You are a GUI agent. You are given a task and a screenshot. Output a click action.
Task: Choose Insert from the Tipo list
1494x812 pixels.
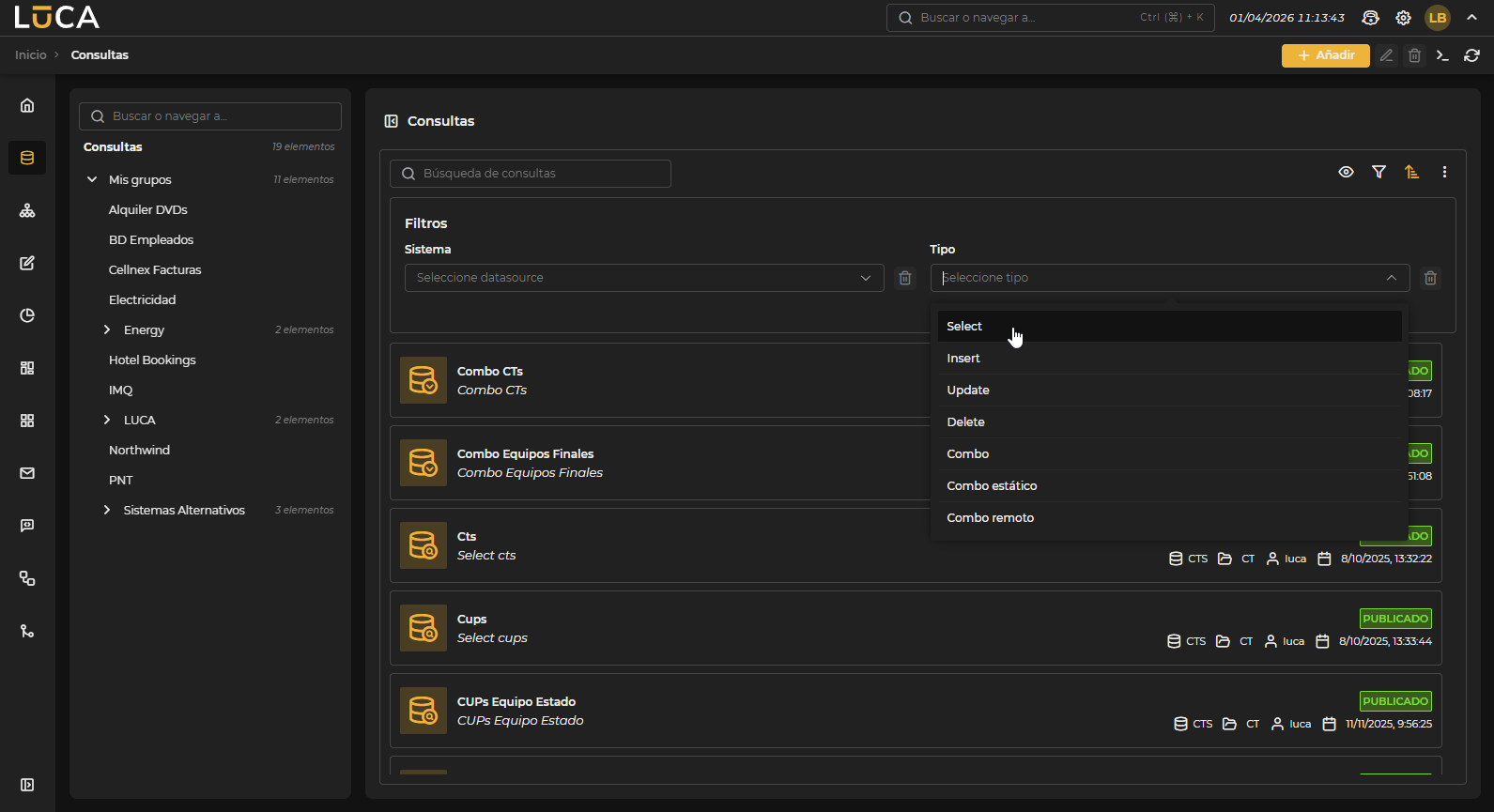(x=1169, y=359)
